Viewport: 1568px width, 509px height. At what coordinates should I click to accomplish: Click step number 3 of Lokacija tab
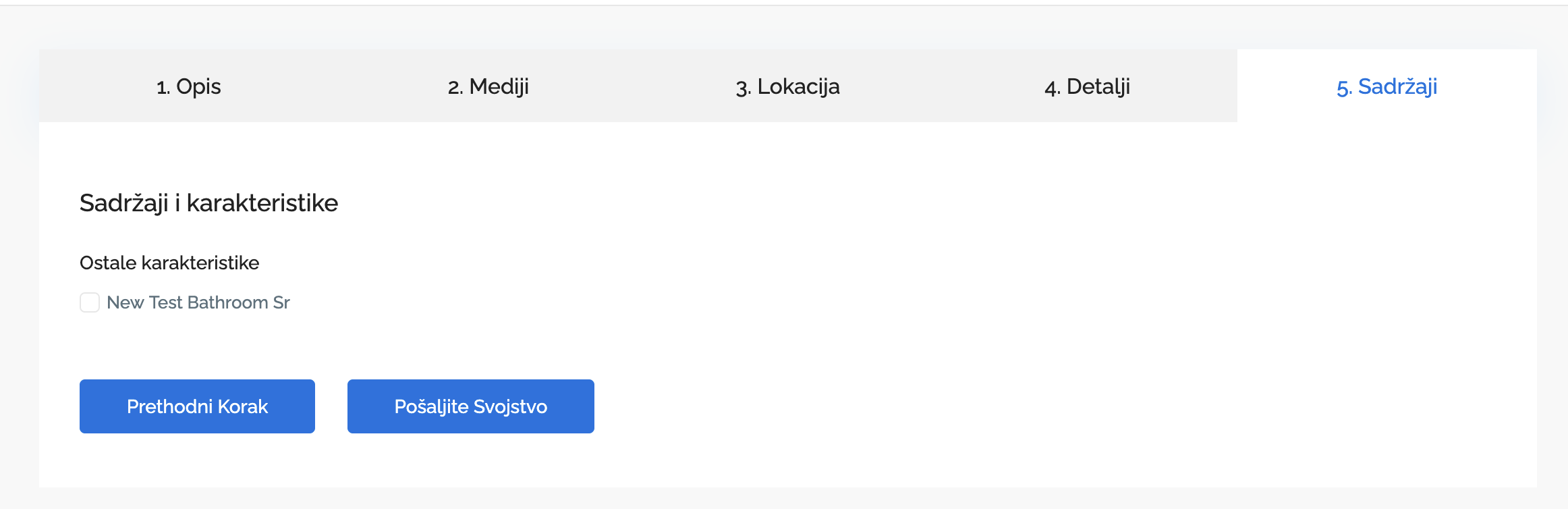743,88
